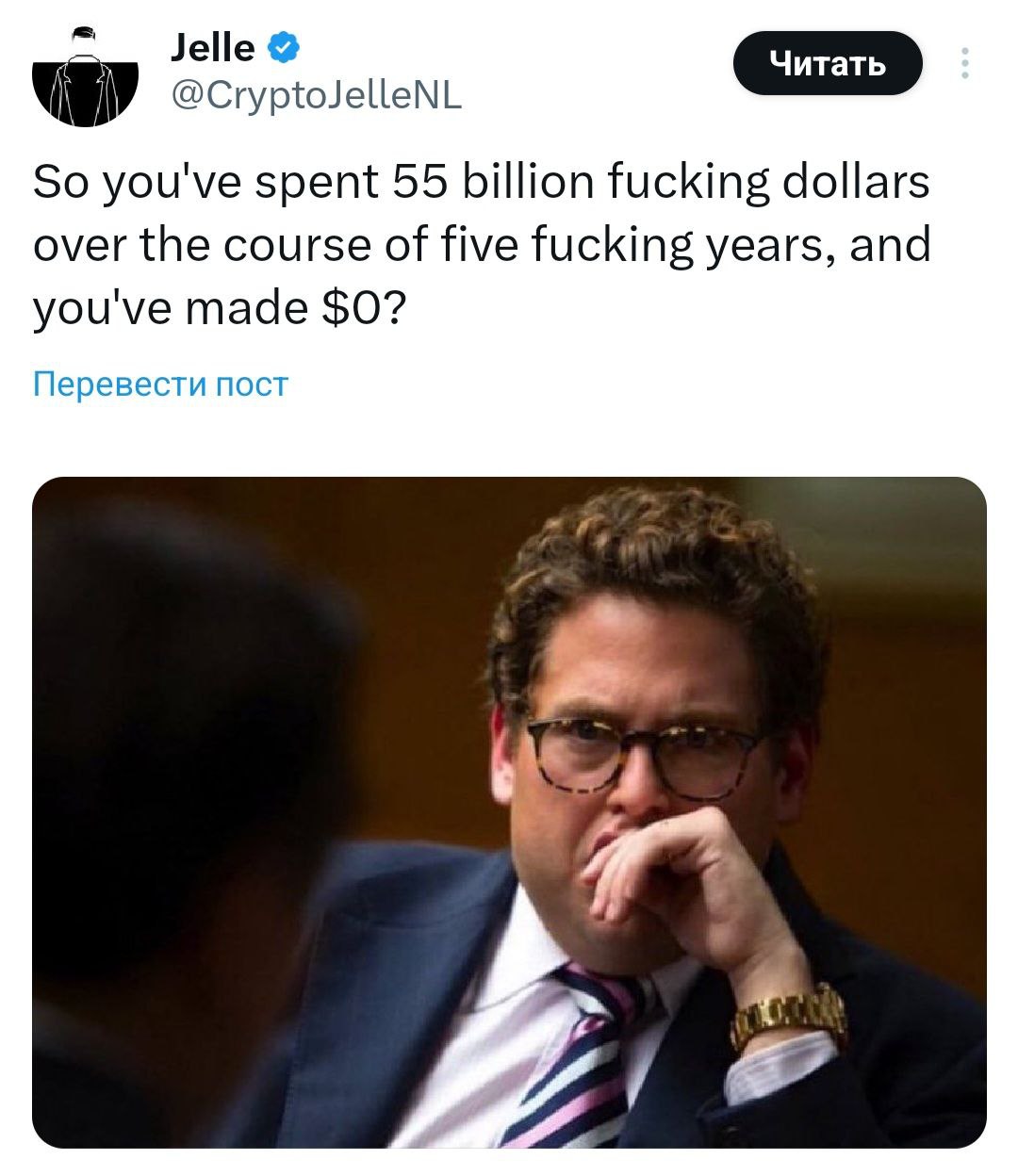Click the tortoiseshell glasses in the photo
This screenshot has width=1018, height=1176.
coord(643,754)
